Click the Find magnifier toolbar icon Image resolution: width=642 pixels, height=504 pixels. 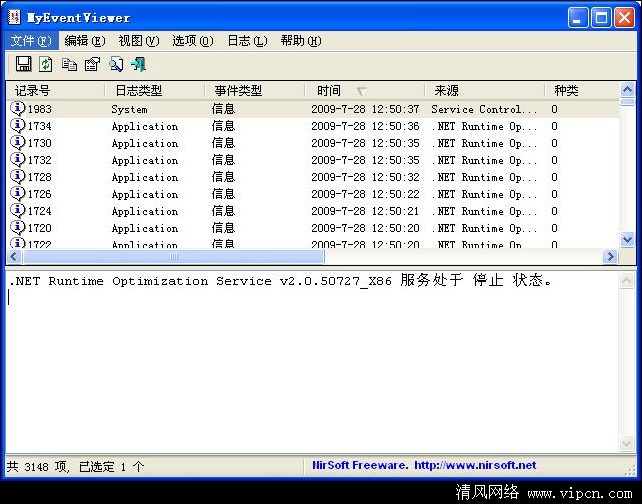[x=116, y=64]
